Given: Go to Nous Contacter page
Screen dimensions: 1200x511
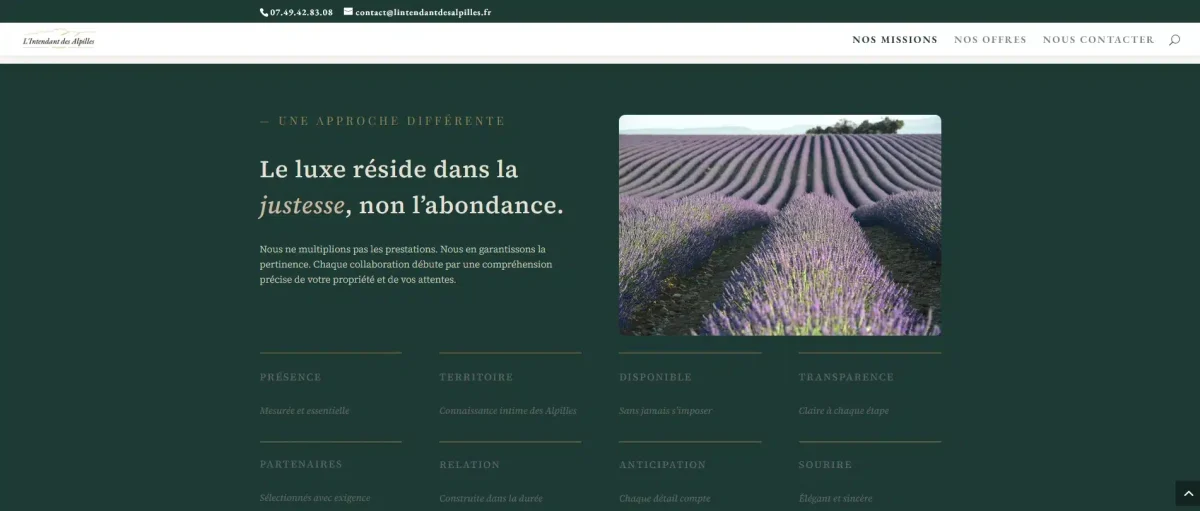Looking at the screenshot, I should pyautogui.click(x=1098, y=40).
